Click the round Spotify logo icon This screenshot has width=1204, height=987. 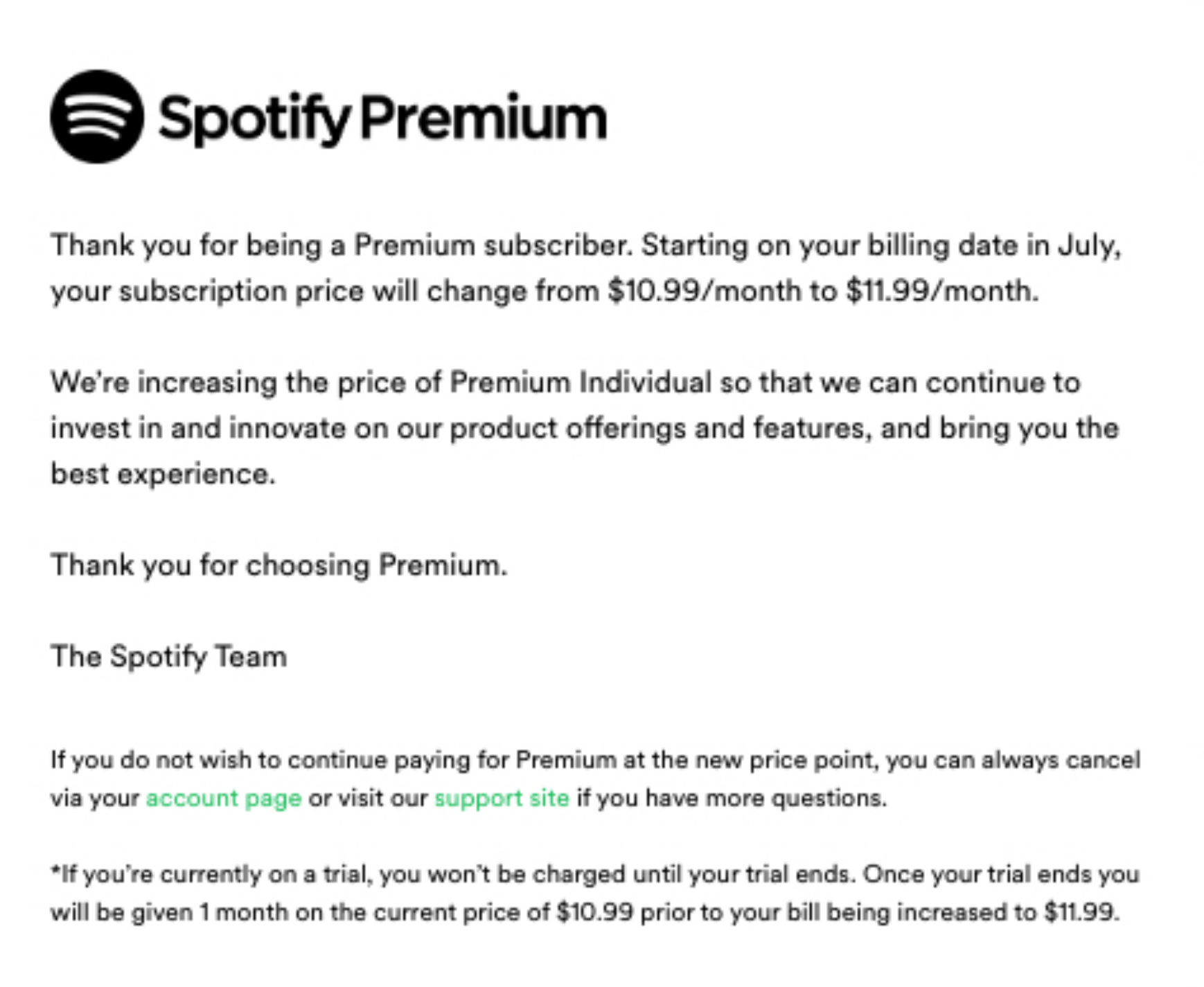pos(97,116)
